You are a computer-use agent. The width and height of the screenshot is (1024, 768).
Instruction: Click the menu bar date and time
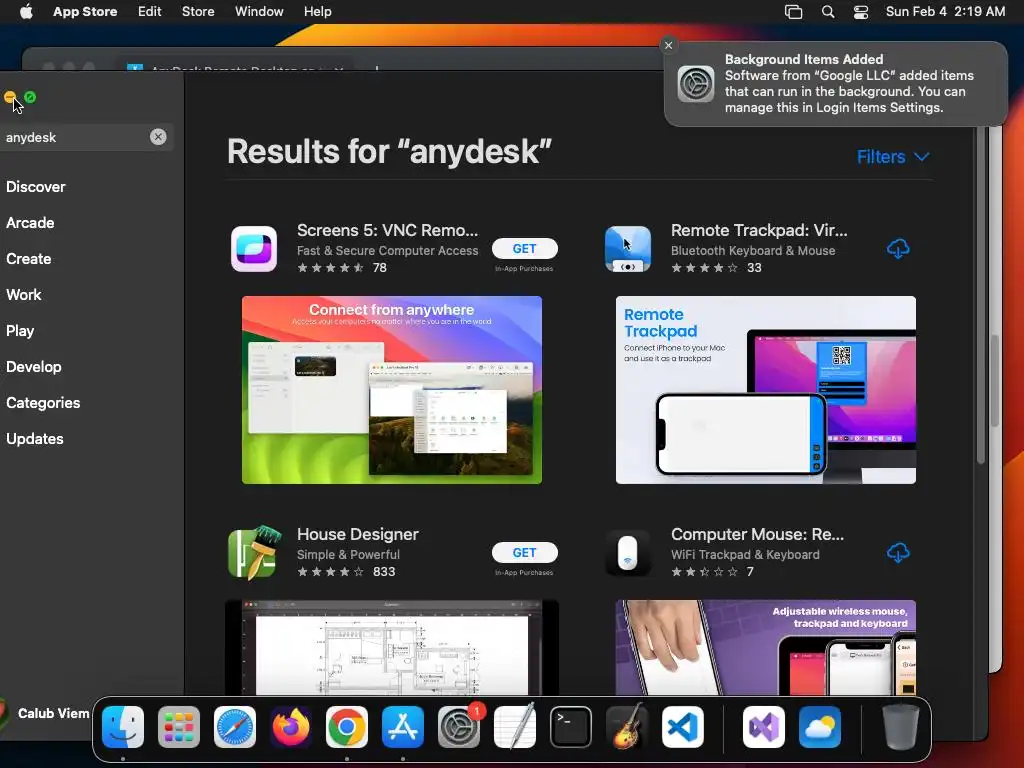[x=945, y=12]
